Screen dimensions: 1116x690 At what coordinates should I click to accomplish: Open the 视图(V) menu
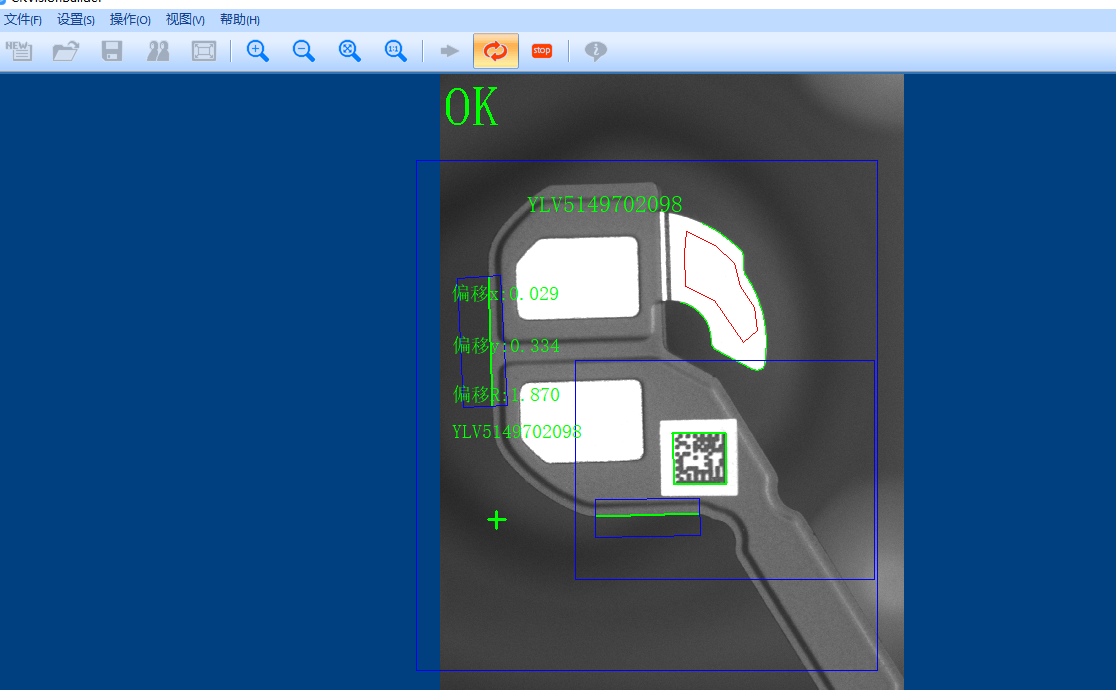click(x=185, y=19)
